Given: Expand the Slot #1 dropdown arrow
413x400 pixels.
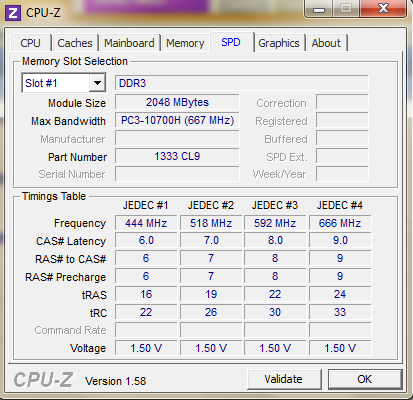Looking at the screenshot, I should point(97,83).
